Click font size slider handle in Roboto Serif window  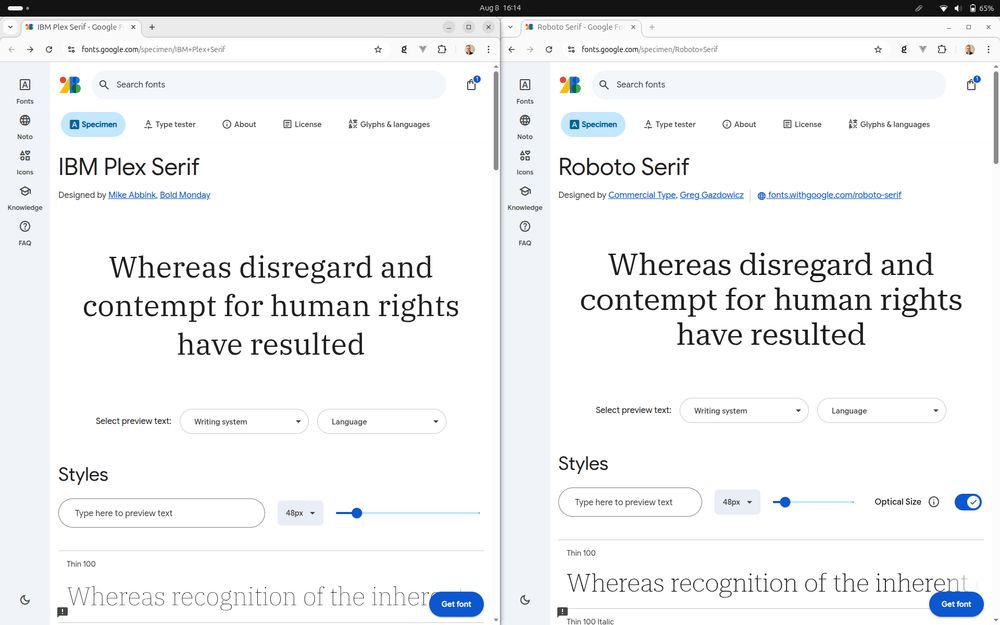785,502
